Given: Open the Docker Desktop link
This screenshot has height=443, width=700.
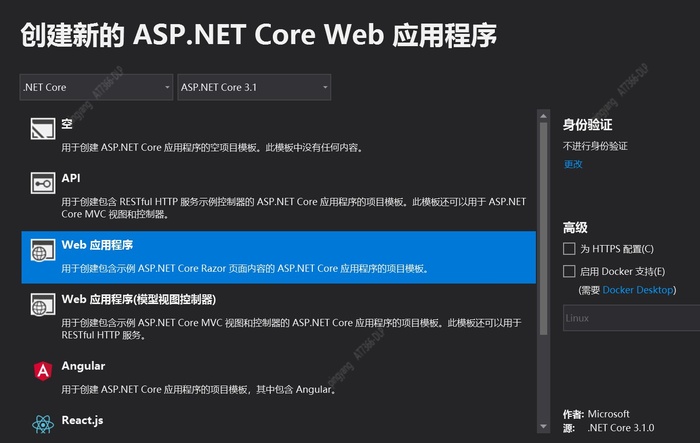Looking at the screenshot, I should pos(638,290).
